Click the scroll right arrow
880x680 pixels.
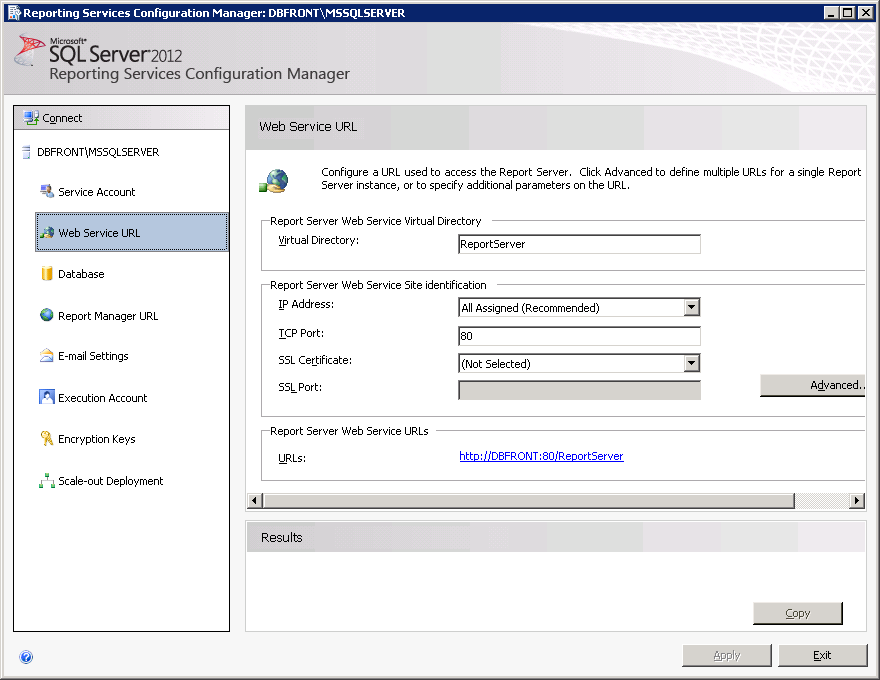pyautogui.click(x=856, y=500)
